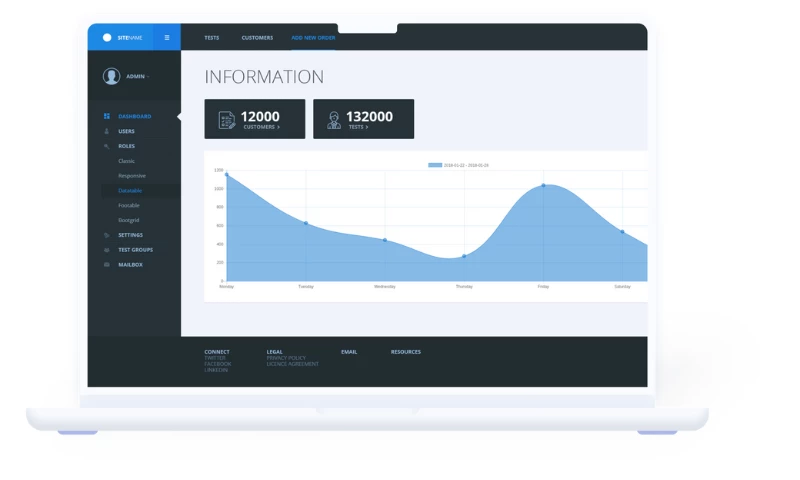
Task: Click the Roles key icon in sidebar
Action: coord(107,146)
